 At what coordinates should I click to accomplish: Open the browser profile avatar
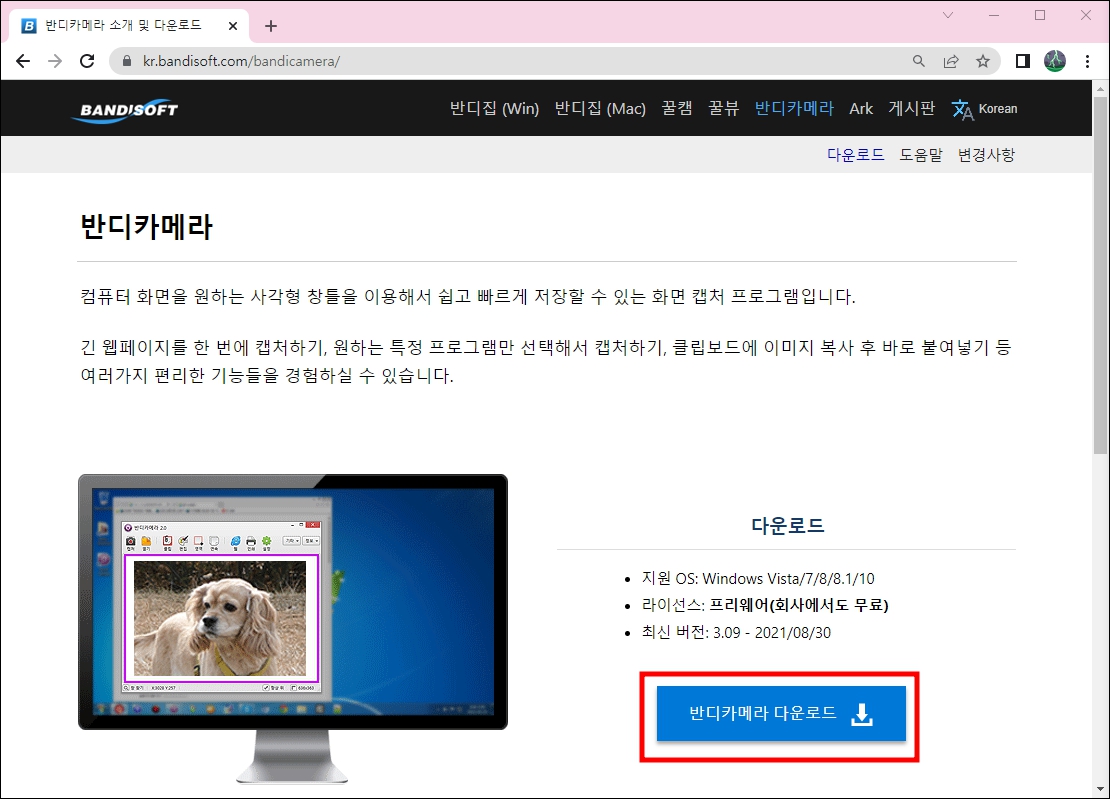click(x=1054, y=61)
